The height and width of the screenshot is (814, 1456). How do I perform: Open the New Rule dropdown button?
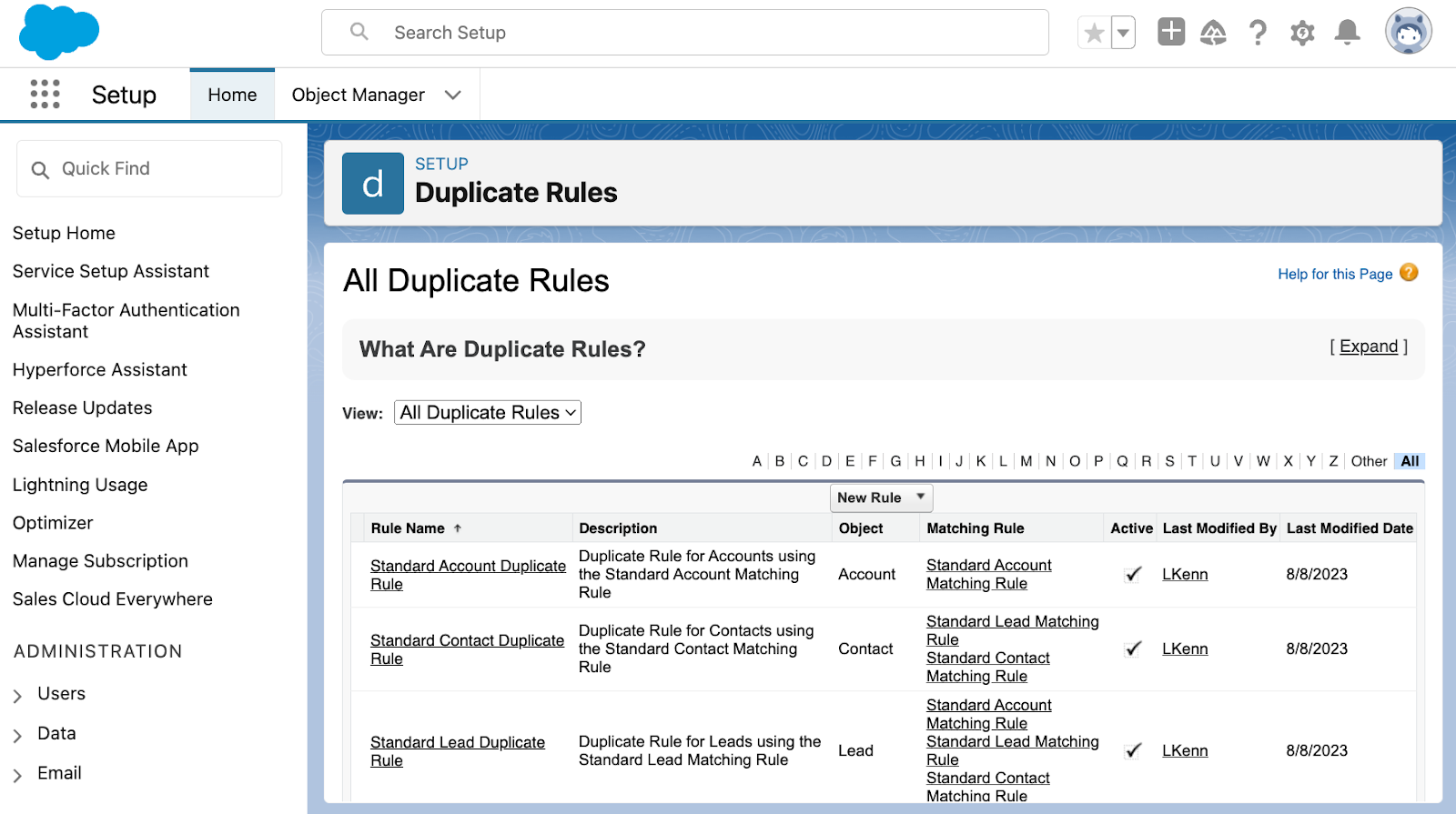pyautogui.click(x=881, y=497)
